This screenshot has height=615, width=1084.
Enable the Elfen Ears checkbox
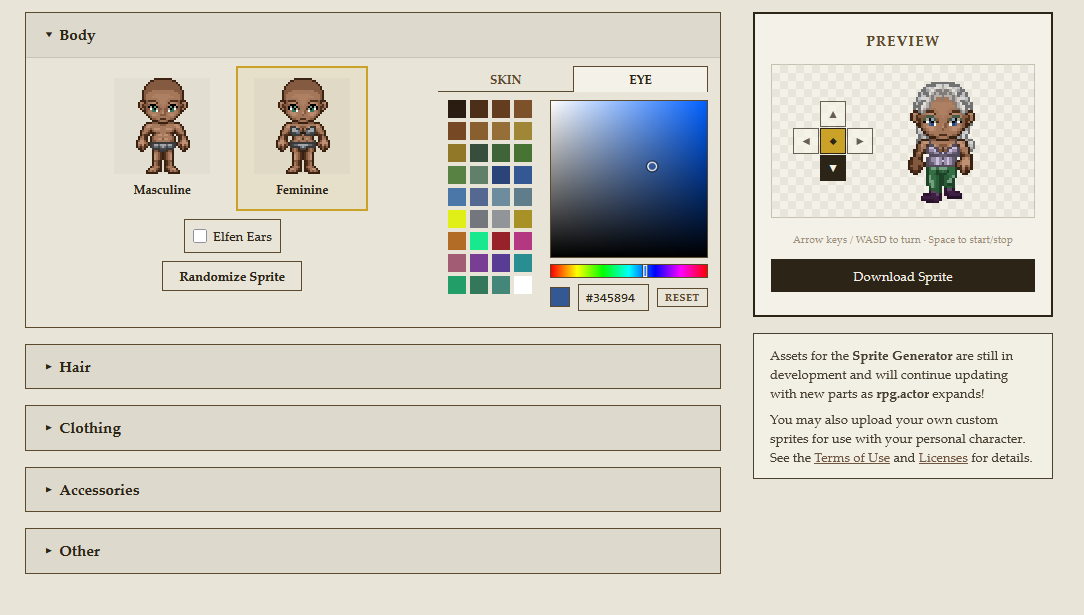coord(200,237)
